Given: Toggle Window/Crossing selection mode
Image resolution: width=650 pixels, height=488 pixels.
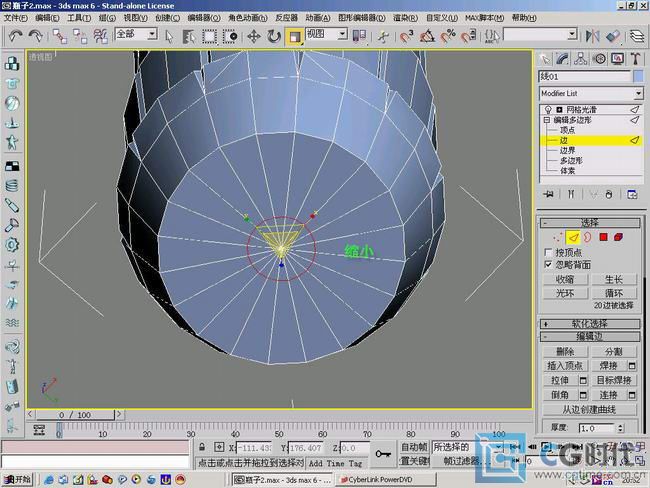Looking at the screenshot, I should (x=229, y=36).
